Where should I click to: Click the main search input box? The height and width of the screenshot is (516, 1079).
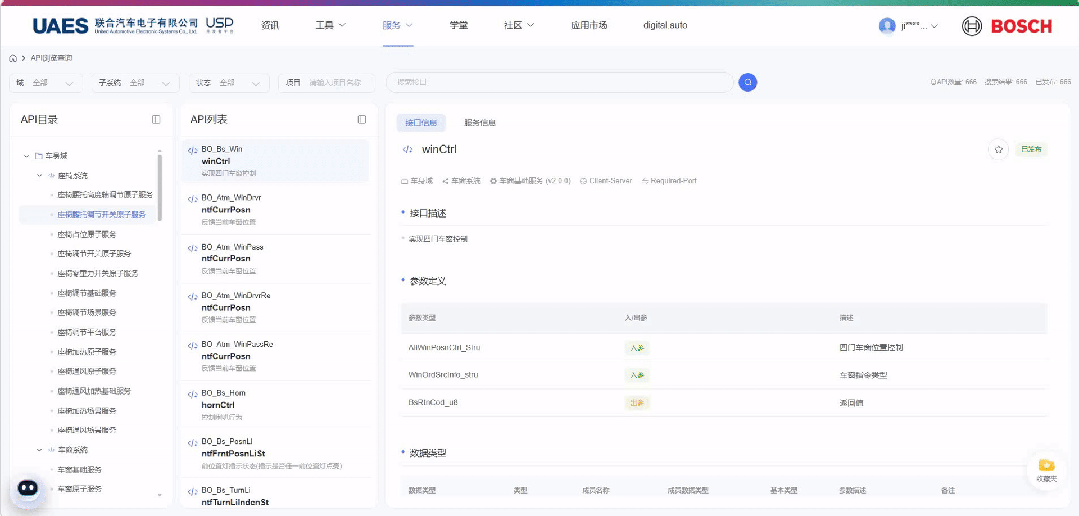tap(559, 83)
